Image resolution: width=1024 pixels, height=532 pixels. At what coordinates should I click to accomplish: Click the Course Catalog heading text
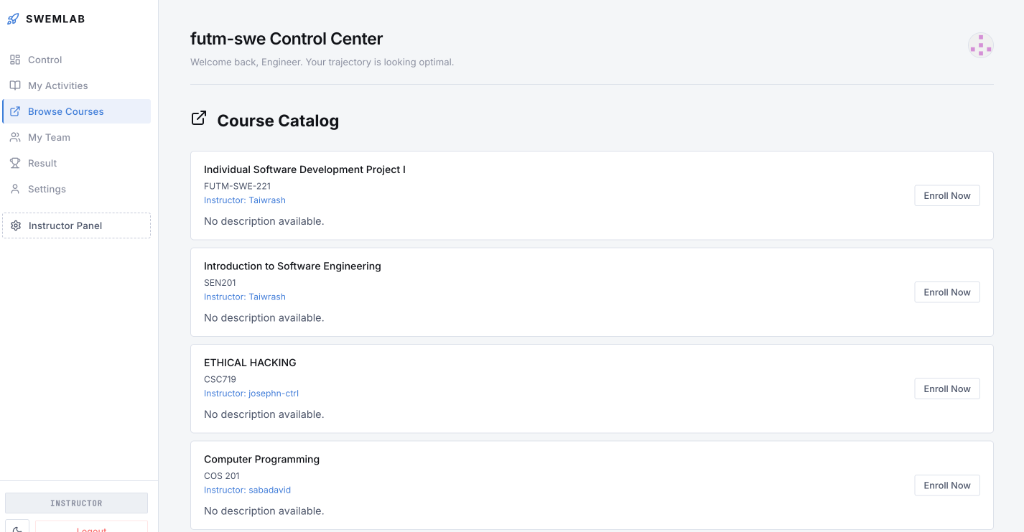pos(278,121)
